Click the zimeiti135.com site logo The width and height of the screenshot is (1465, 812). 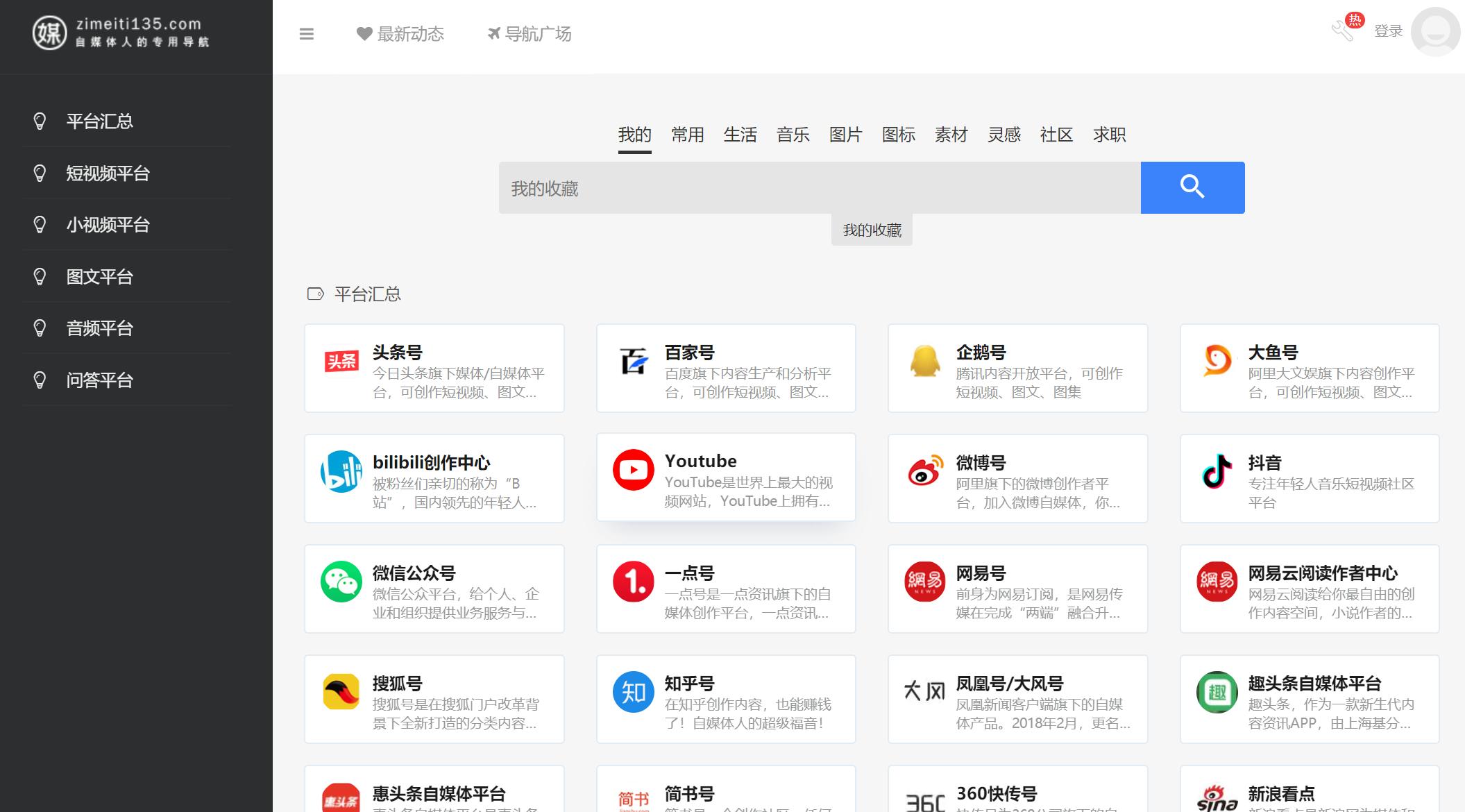click(120, 33)
